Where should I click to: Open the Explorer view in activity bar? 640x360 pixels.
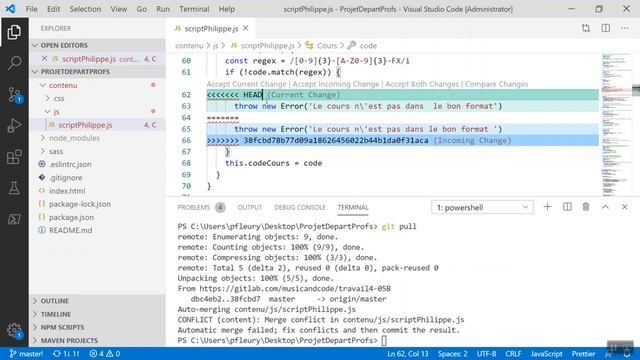(14, 32)
